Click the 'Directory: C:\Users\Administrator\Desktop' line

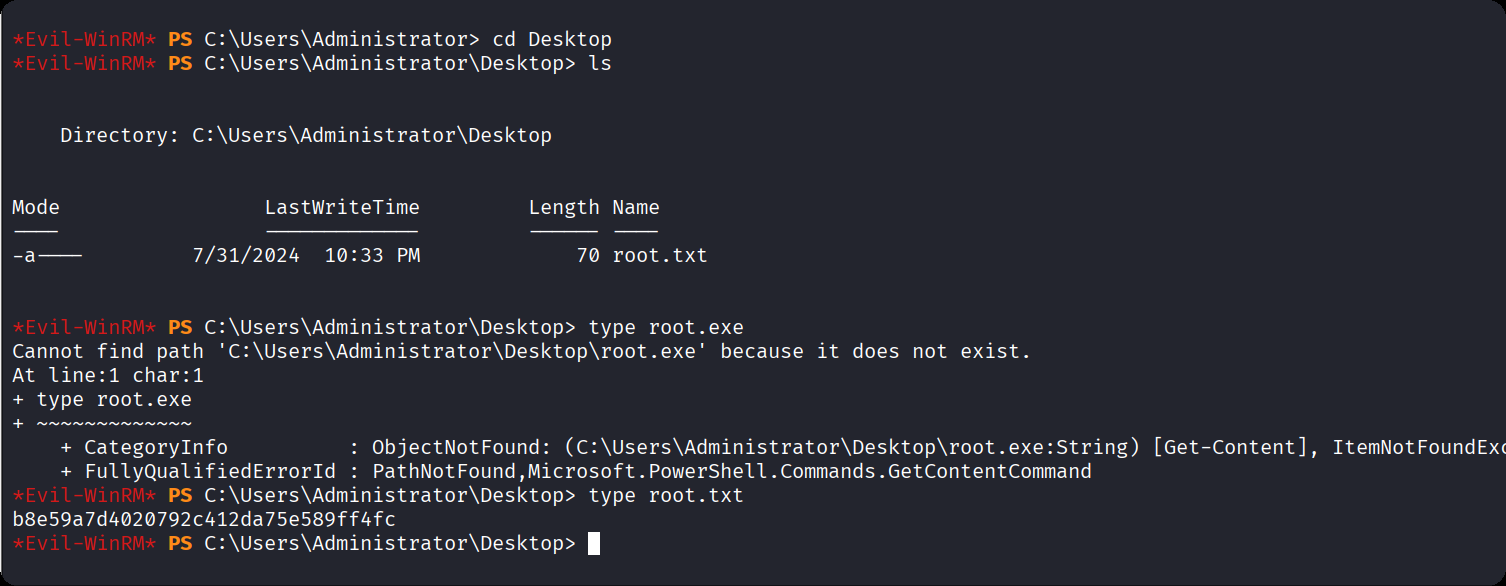306,135
